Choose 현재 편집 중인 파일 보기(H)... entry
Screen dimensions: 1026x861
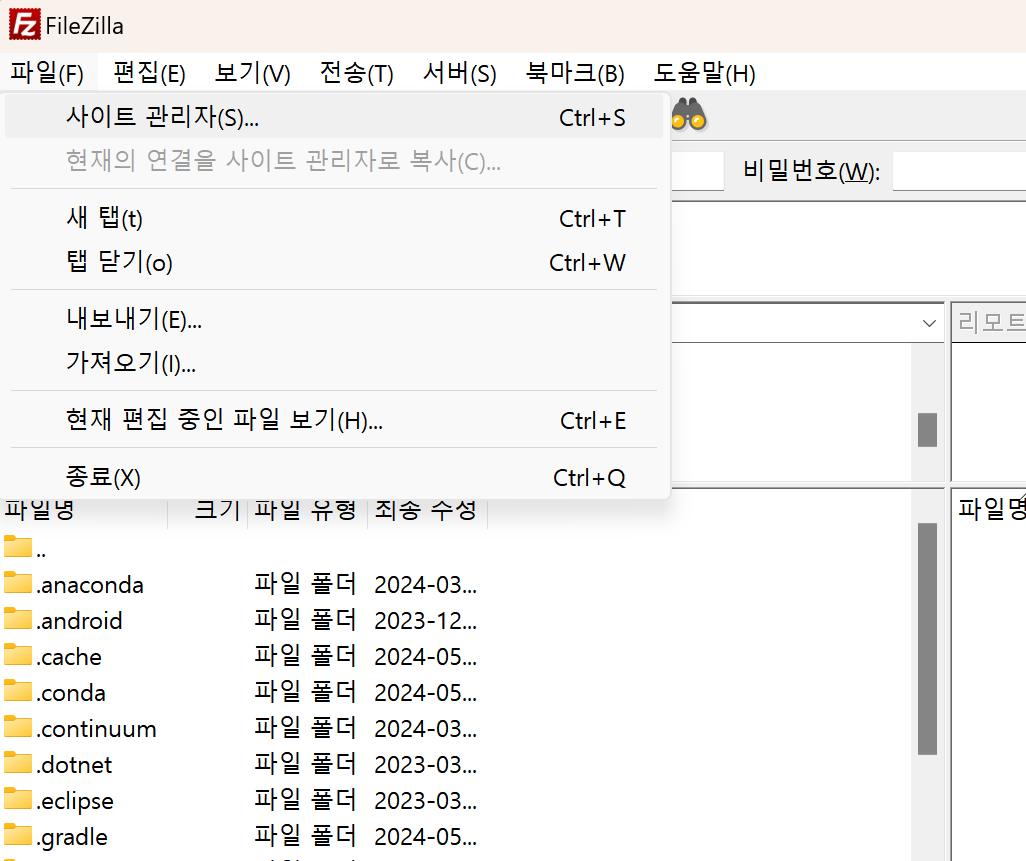pos(334,420)
